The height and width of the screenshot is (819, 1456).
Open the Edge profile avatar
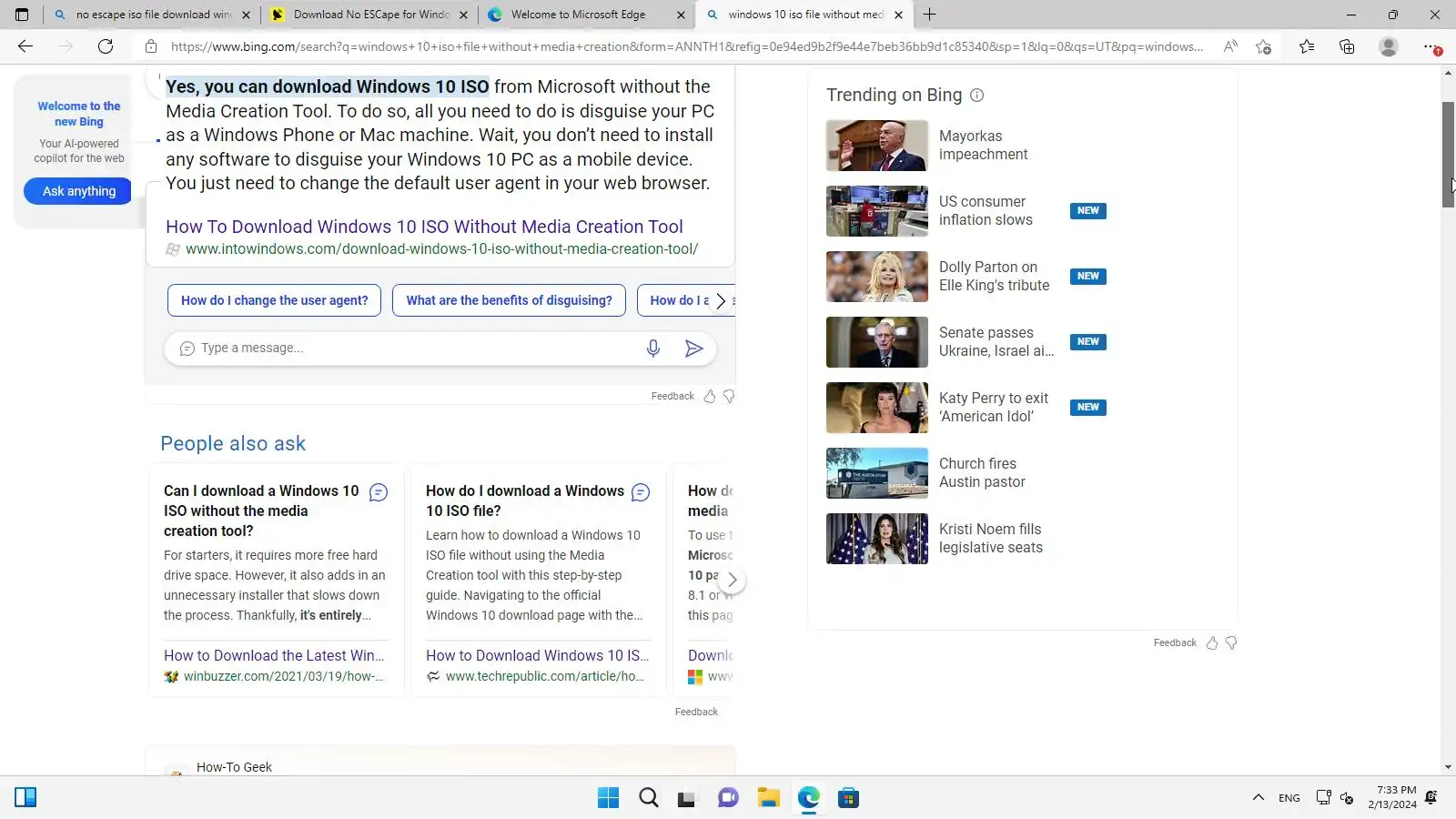1388,46
